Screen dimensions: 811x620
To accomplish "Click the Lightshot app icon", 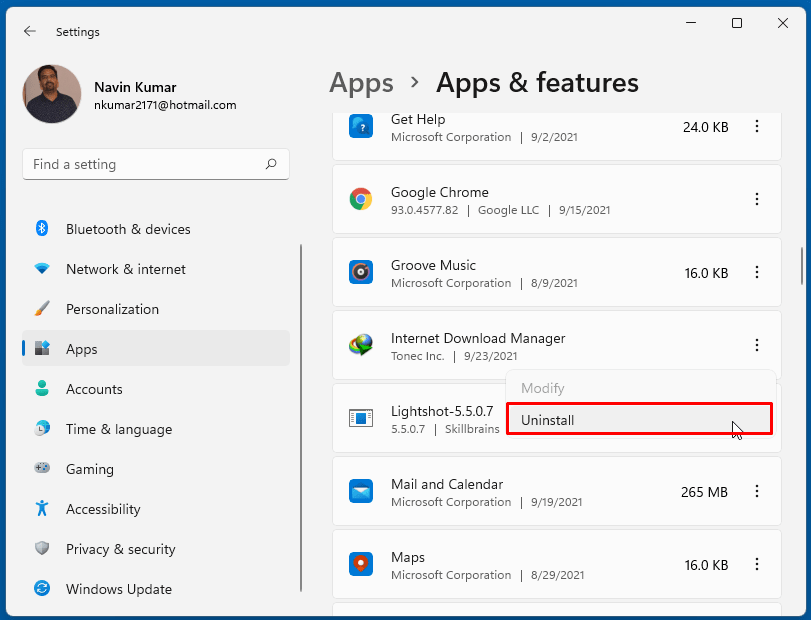I will click(361, 418).
